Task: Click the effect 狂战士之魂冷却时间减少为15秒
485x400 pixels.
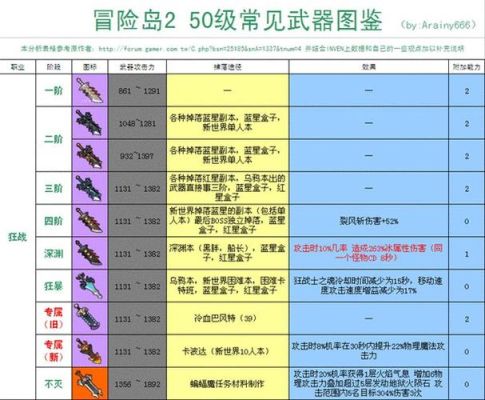Action: [x=369, y=286]
